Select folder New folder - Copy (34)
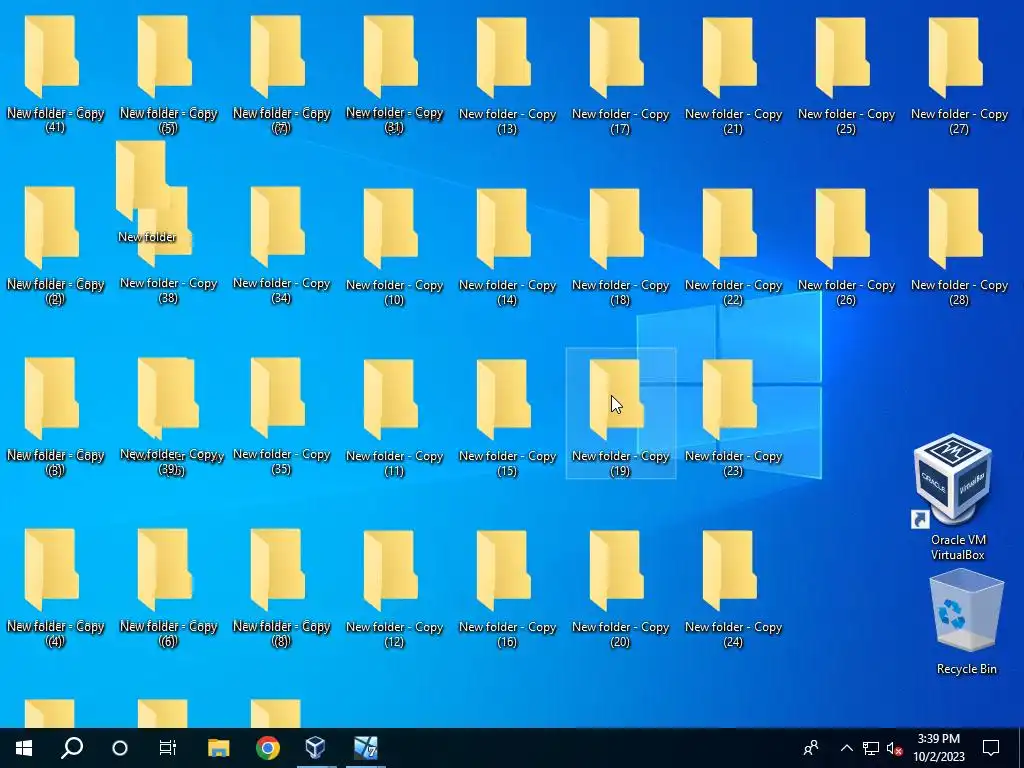Viewport: 1024px width, 768px height. (x=281, y=246)
